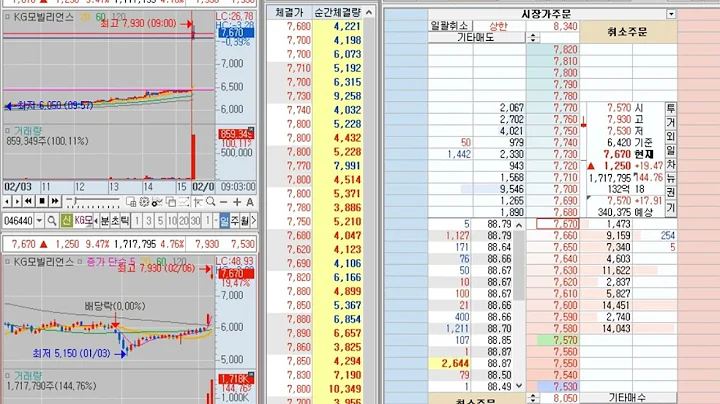The image size is (720, 404).
Task: Click the 순간체결량 list scroll up arrow
Action: coord(369,12)
